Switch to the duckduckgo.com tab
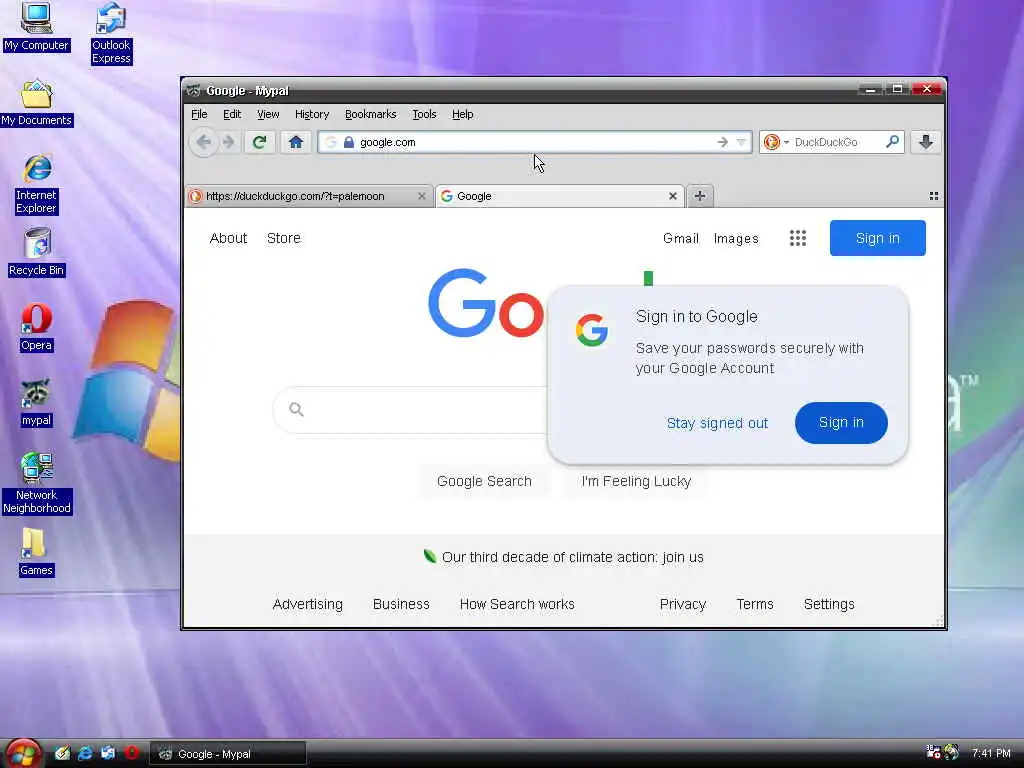The height and width of the screenshot is (768, 1024). (x=309, y=196)
